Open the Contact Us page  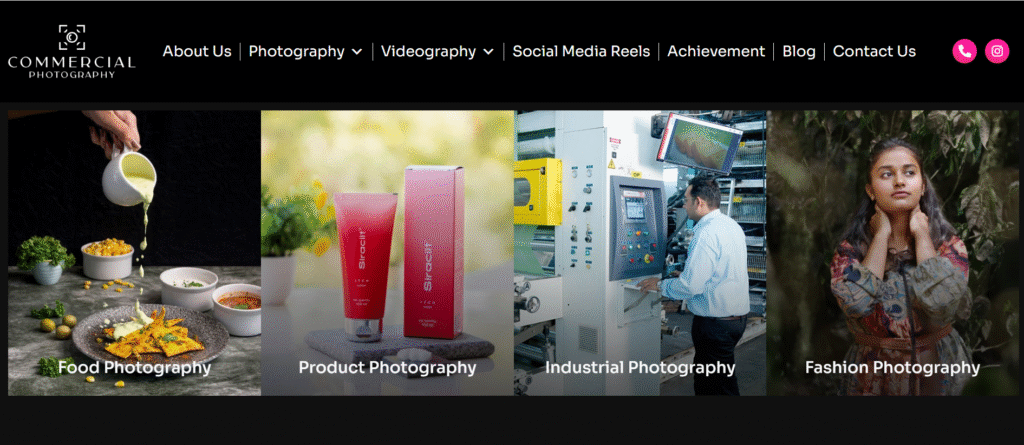pyautogui.click(x=874, y=51)
